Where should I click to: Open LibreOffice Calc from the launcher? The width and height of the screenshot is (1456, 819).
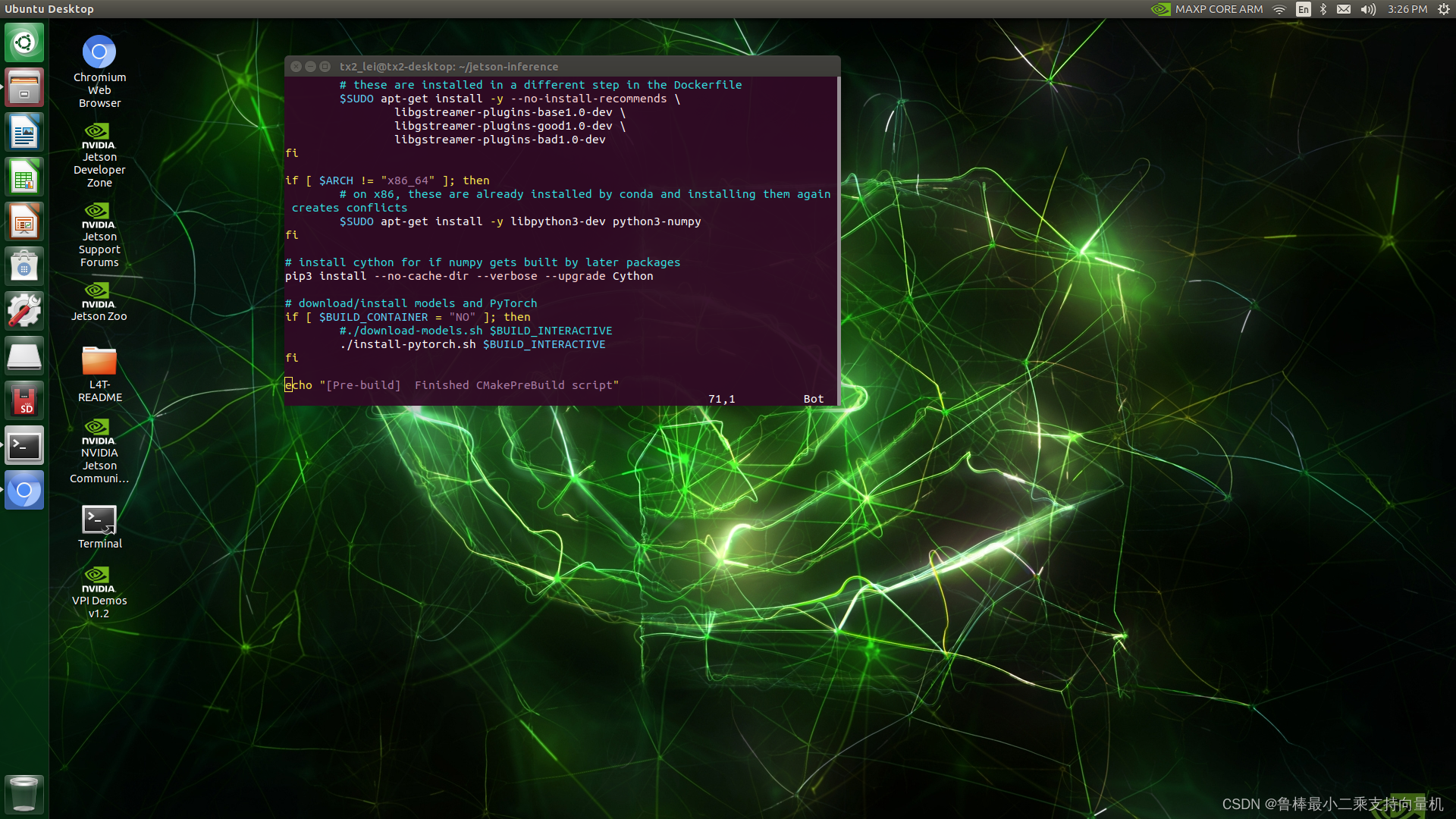[x=24, y=177]
